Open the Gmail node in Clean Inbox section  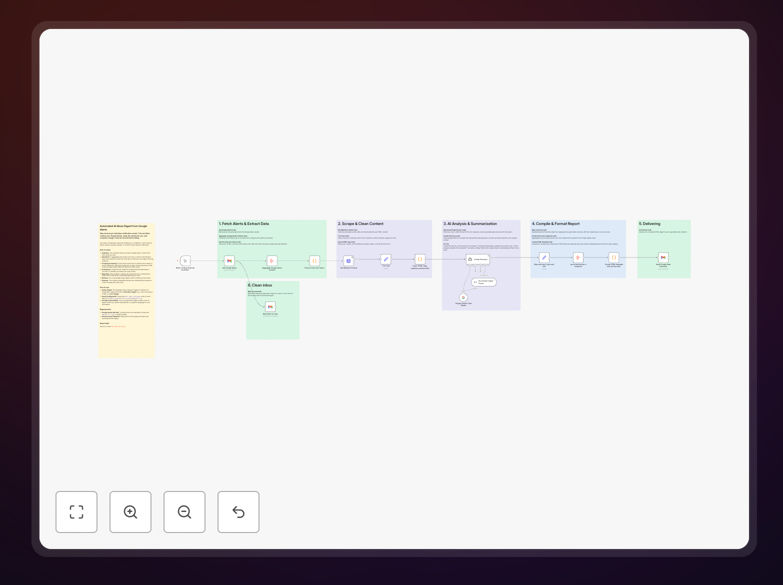pyautogui.click(x=270, y=306)
